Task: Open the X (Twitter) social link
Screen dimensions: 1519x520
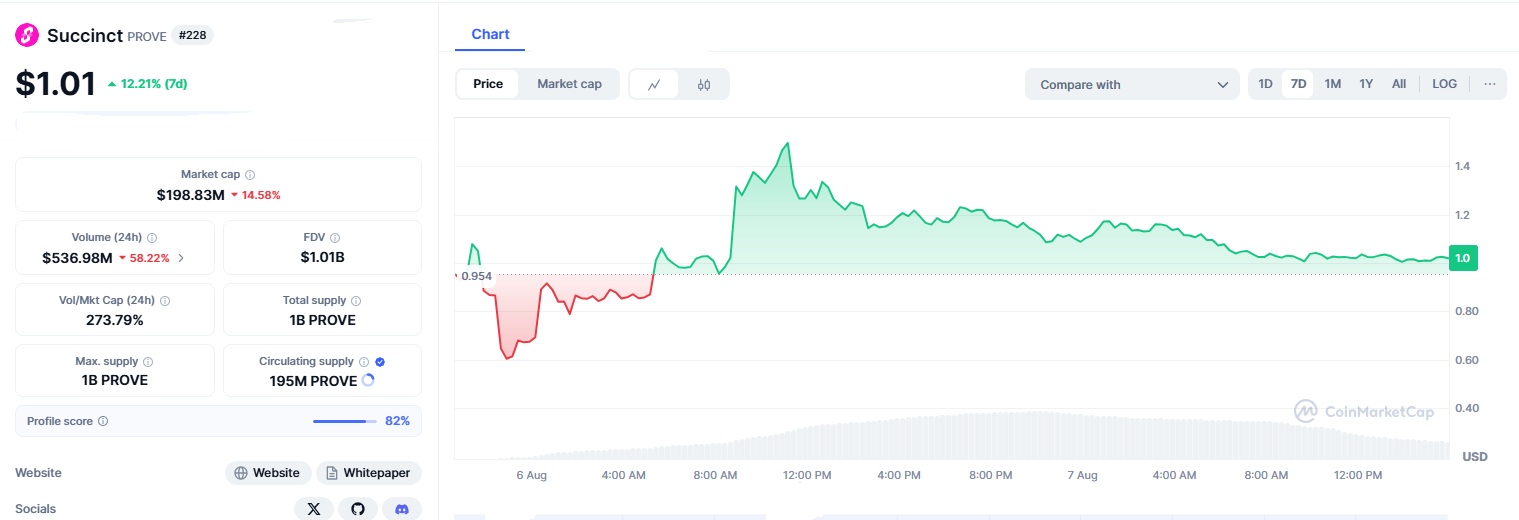Action: (314, 509)
